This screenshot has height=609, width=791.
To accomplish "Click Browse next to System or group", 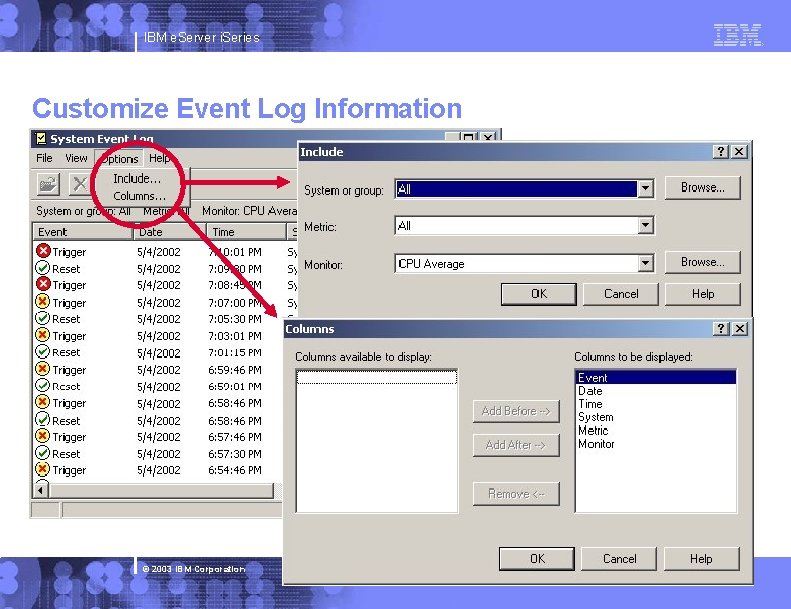I will 703,188.
